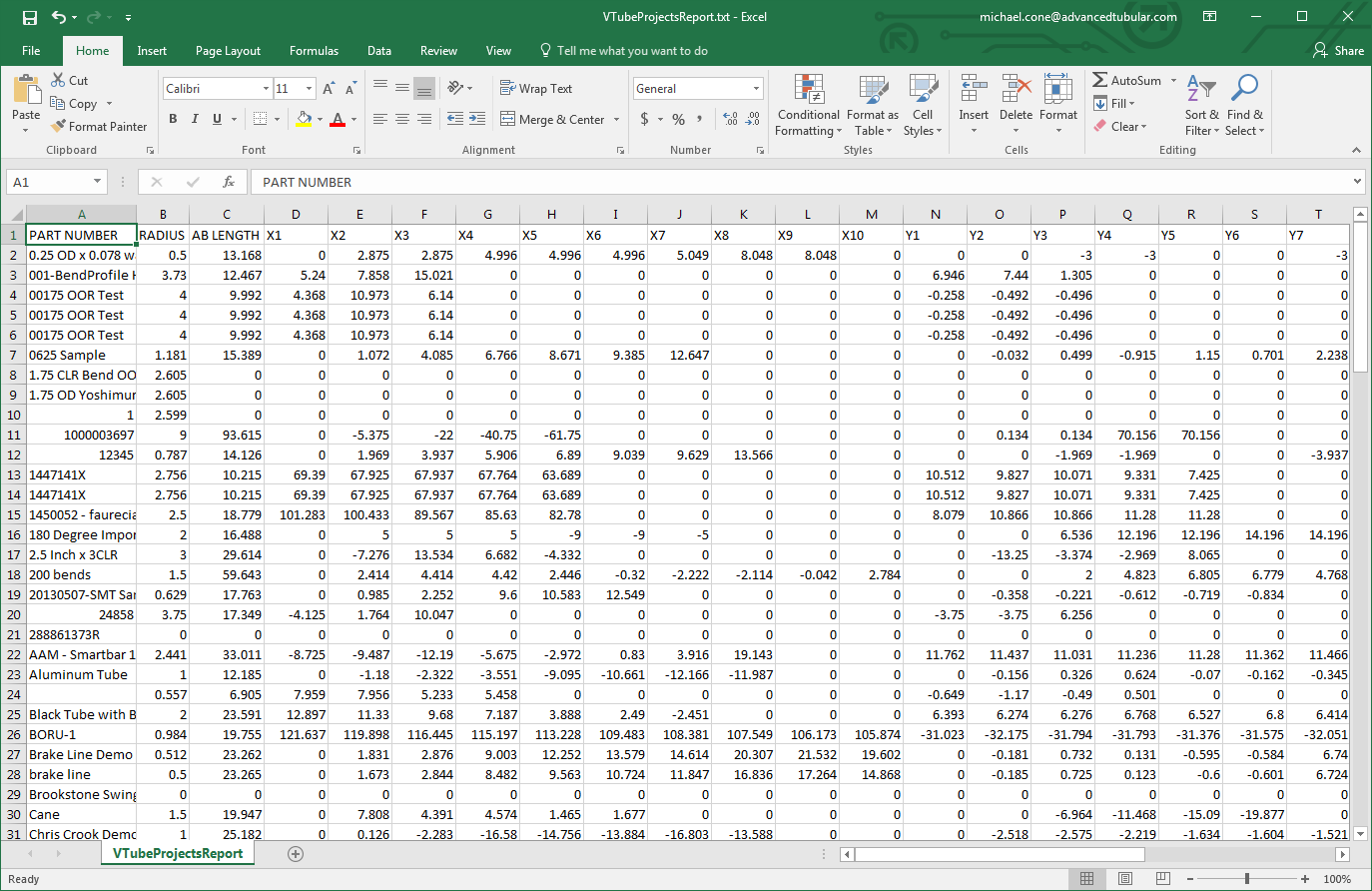Open Sort & Filter options

tap(1201, 105)
